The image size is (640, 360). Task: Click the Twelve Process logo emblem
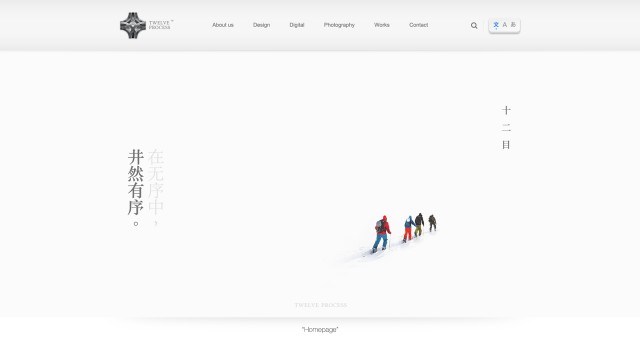tap(133, 25)
